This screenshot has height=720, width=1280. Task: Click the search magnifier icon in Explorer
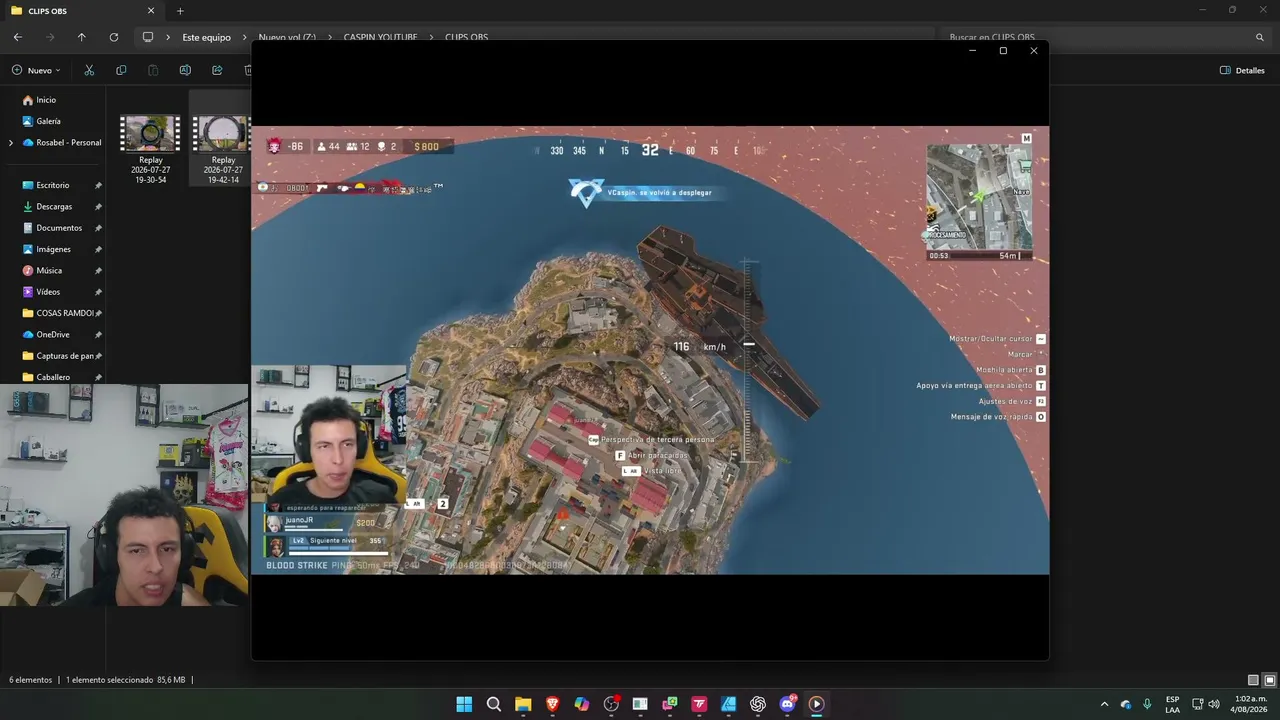[x=1259, y=37]
